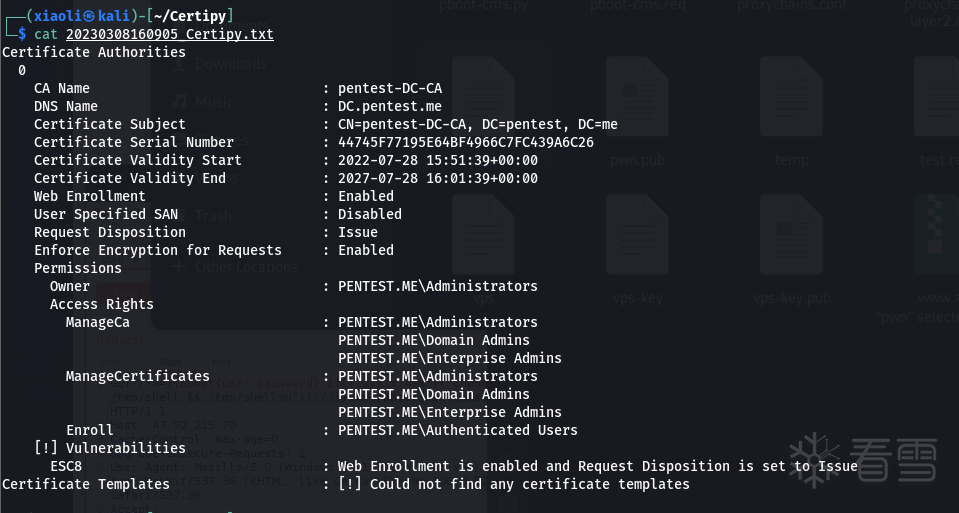Click the certificate serial number value
959x513 pixels.
465,142
